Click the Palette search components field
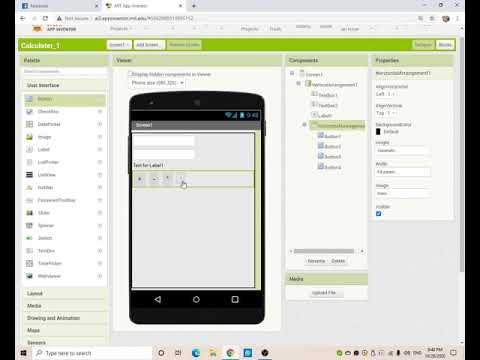 point(65,71)
